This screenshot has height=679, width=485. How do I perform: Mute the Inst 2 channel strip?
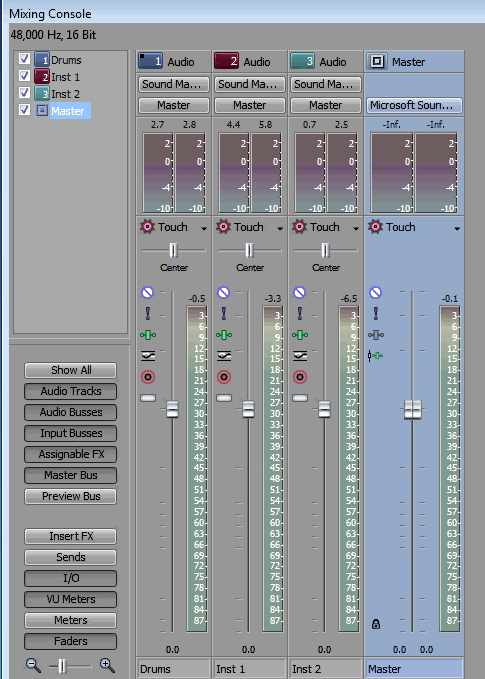coord(299,293)
